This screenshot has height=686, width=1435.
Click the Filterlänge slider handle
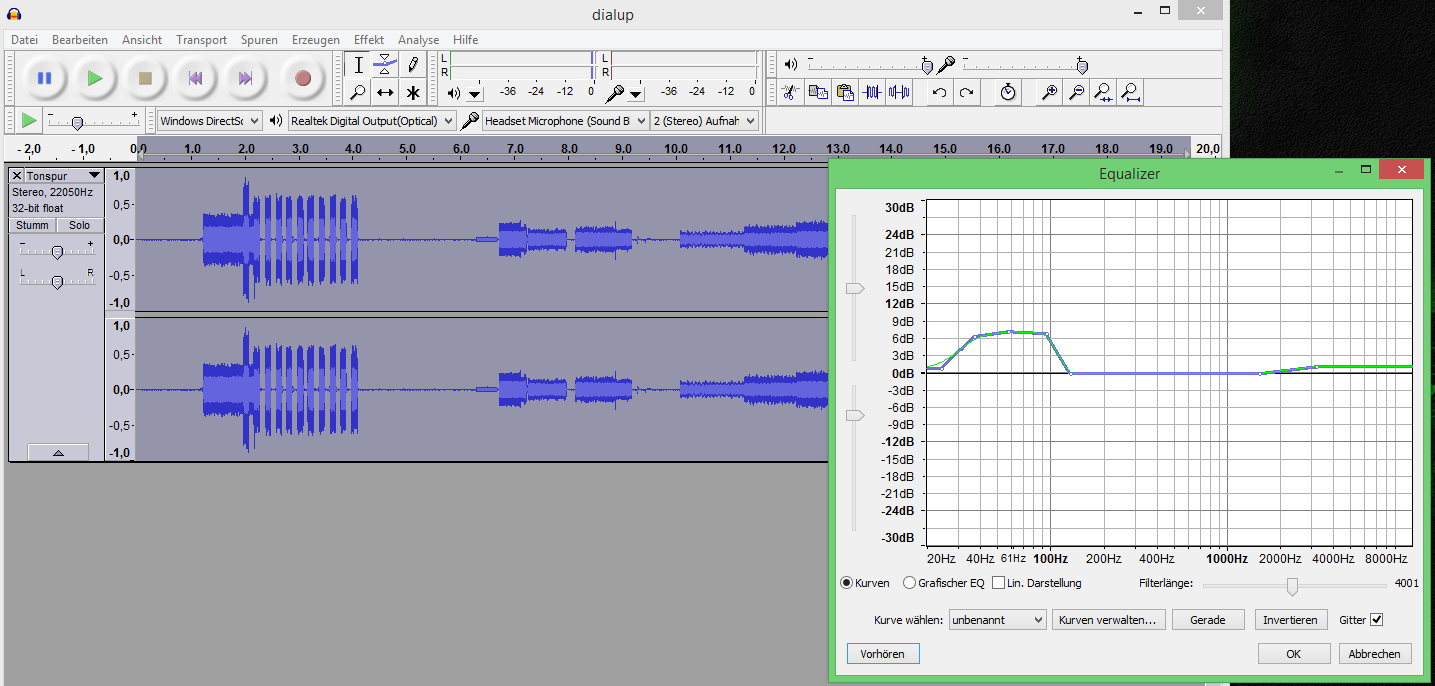click(x=1292, y=585)
